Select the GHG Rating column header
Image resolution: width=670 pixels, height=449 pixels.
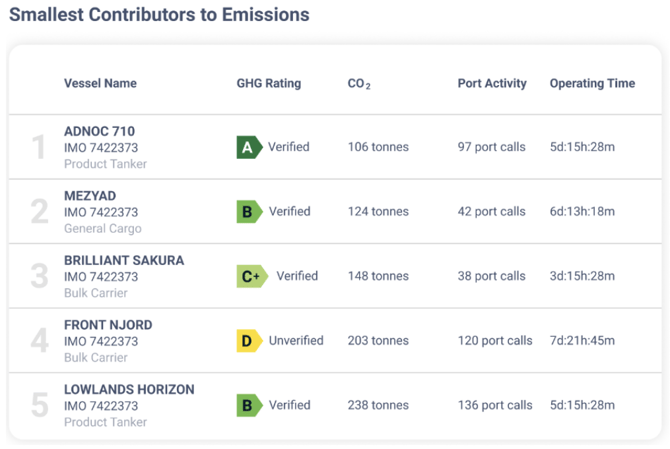[x=269, y=83]
